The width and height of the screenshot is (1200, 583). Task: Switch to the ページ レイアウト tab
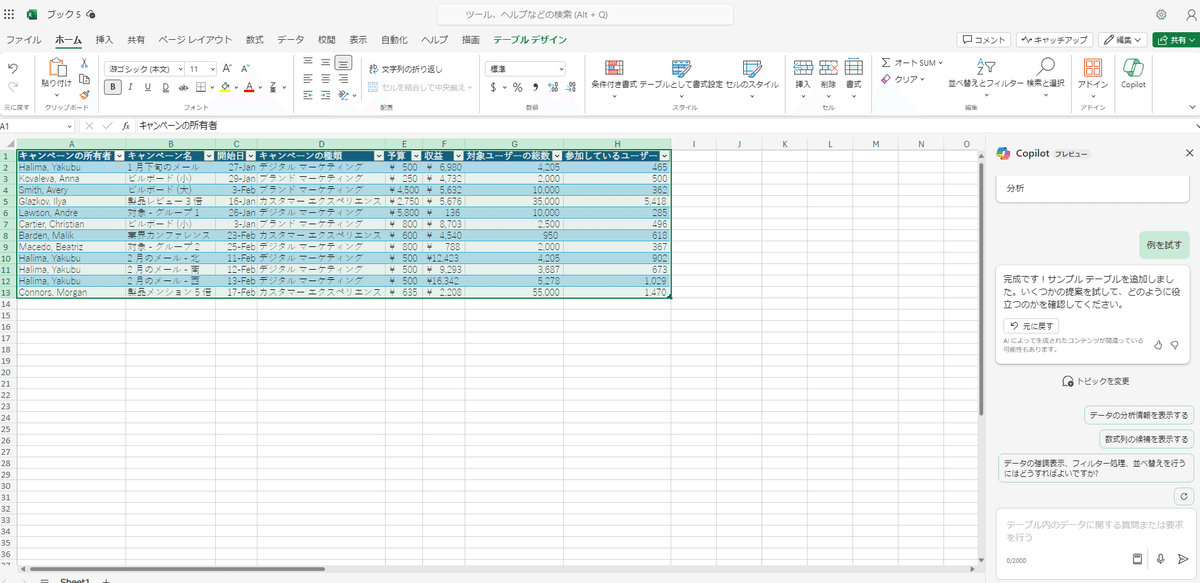195,40
